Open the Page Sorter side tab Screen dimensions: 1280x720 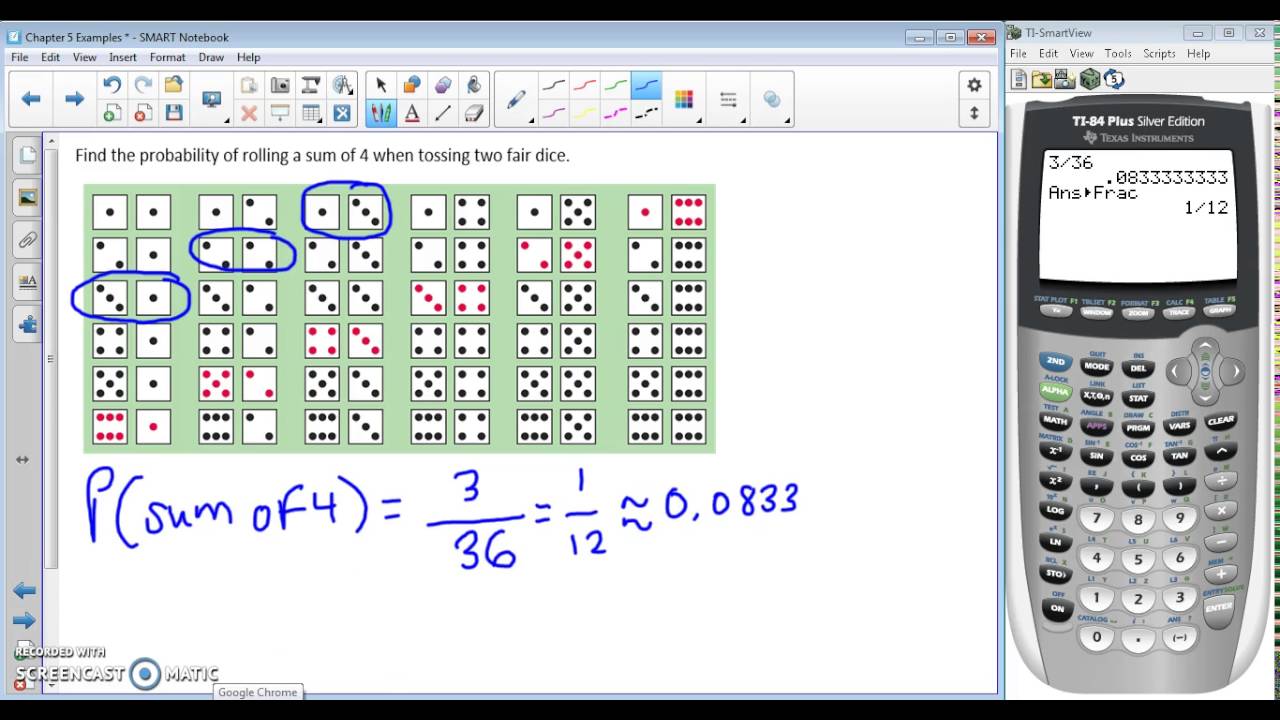(27, 155)
